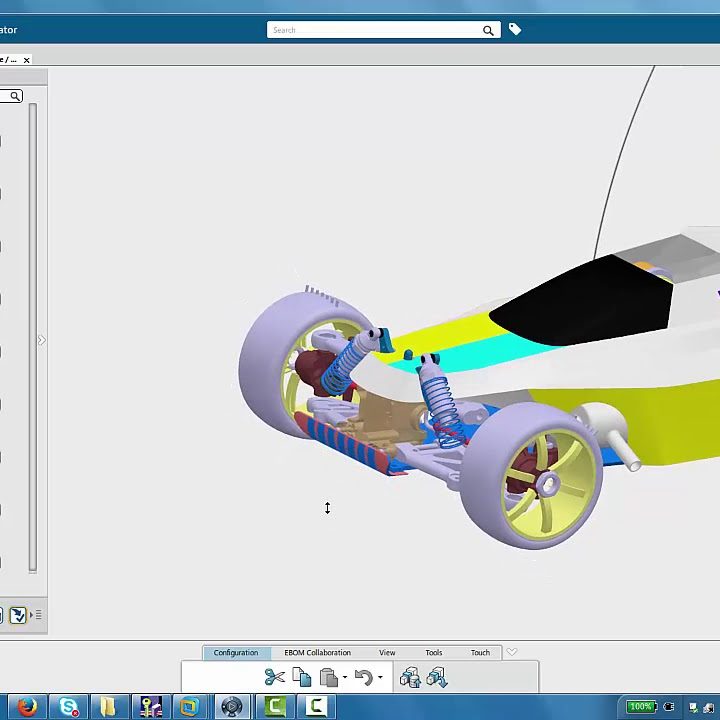Click the Paste clipboard icon

pos(328,678)
